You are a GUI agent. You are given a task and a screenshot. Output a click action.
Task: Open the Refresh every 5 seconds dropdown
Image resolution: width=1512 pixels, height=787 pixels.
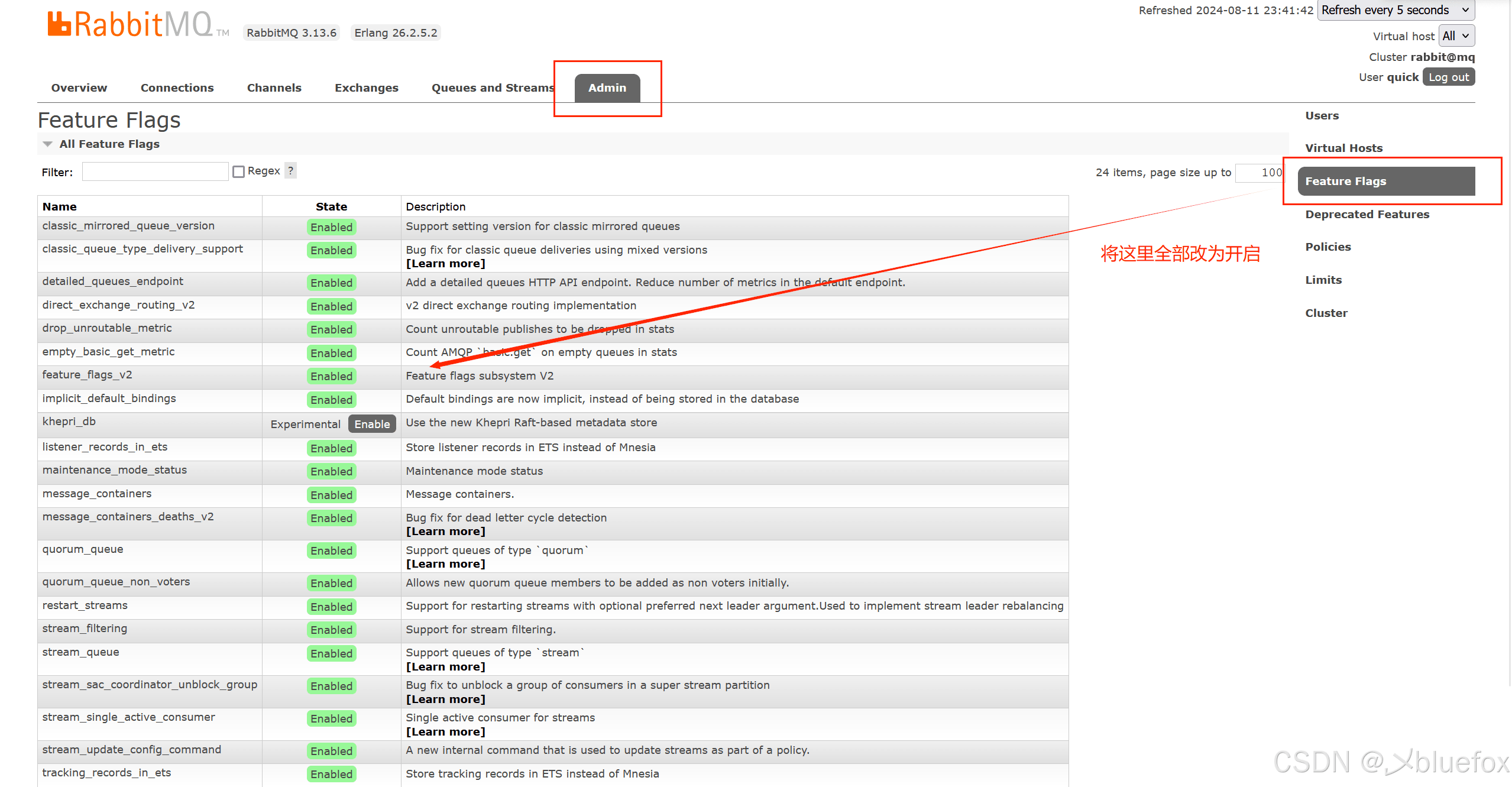point(1396,10)
